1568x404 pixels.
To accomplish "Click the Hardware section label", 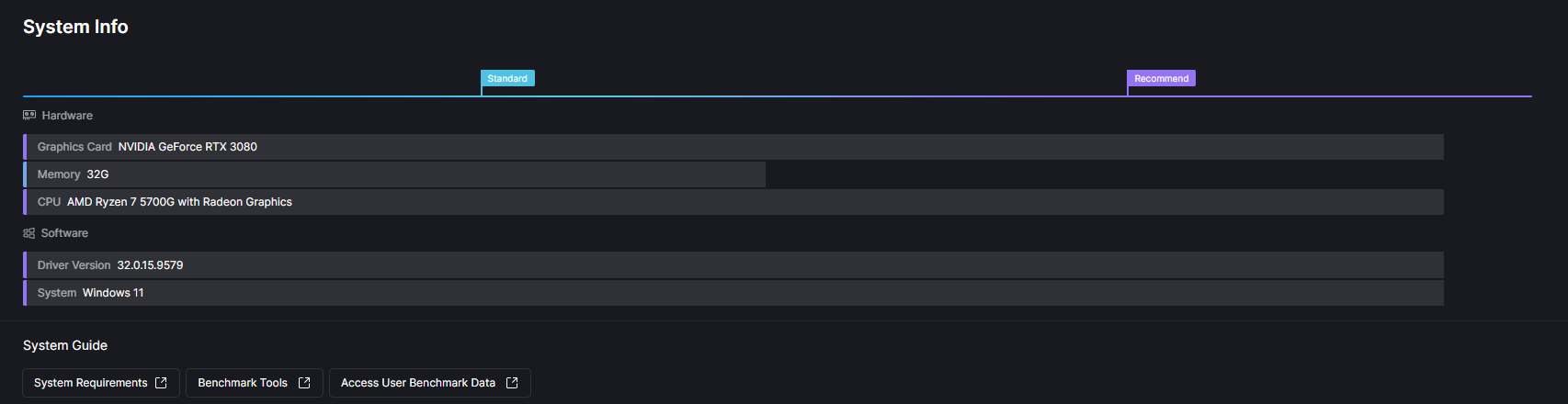I will tap(67, 116).
